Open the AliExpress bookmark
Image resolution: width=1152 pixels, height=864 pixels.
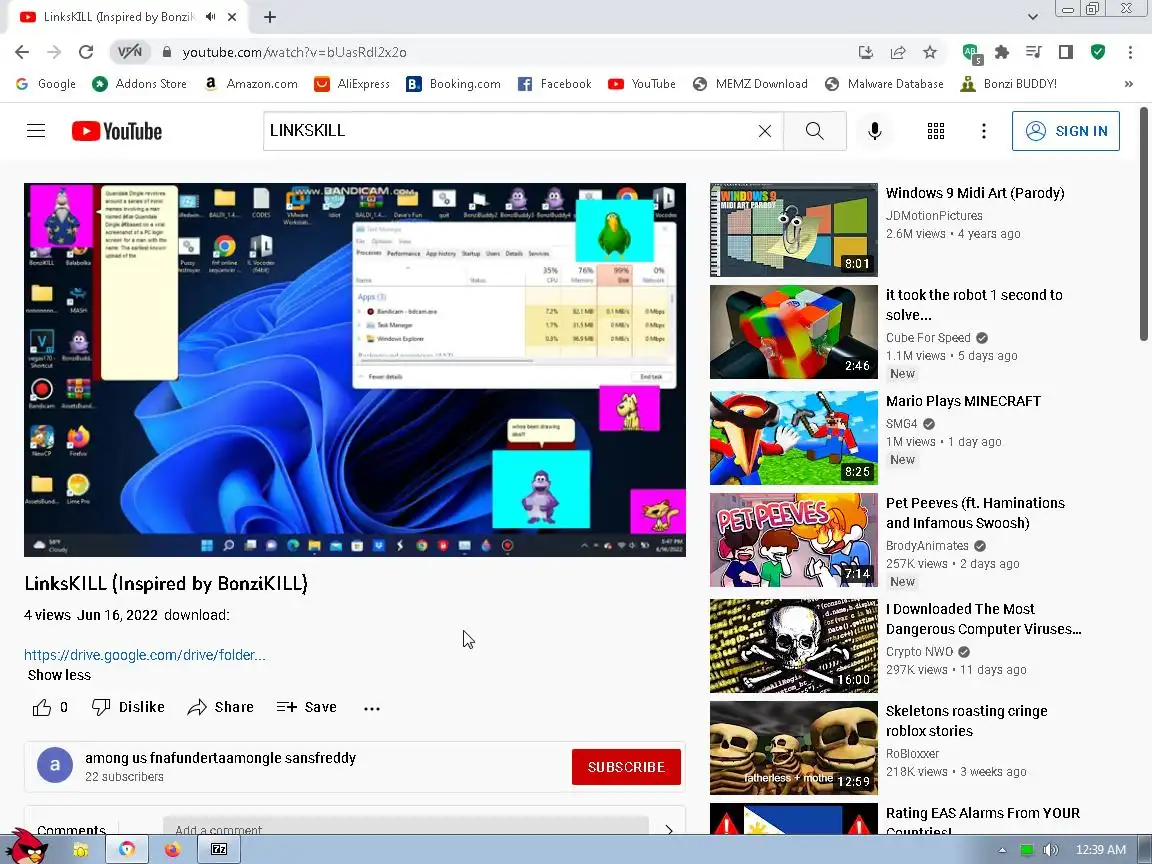[352, 84]
